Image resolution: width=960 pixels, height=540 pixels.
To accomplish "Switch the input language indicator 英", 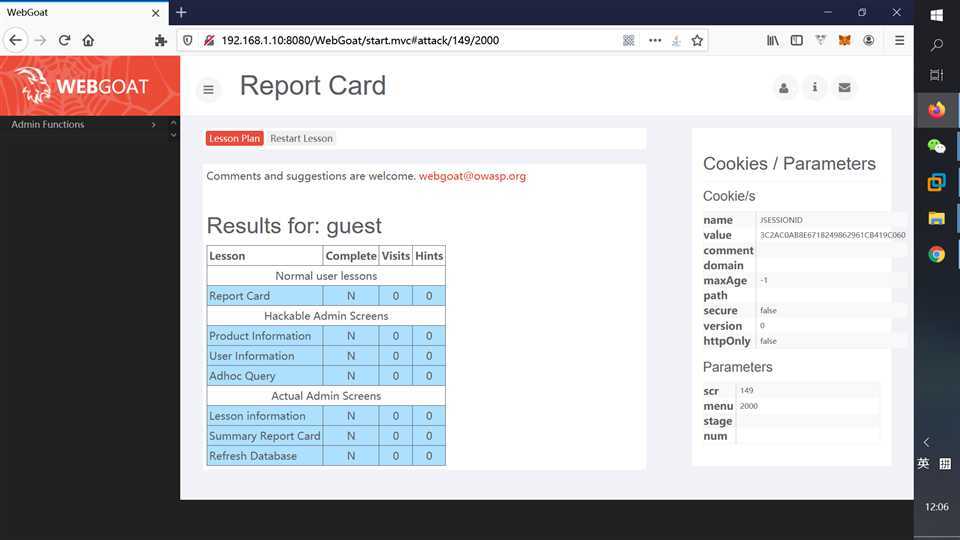I will (923, 463).
